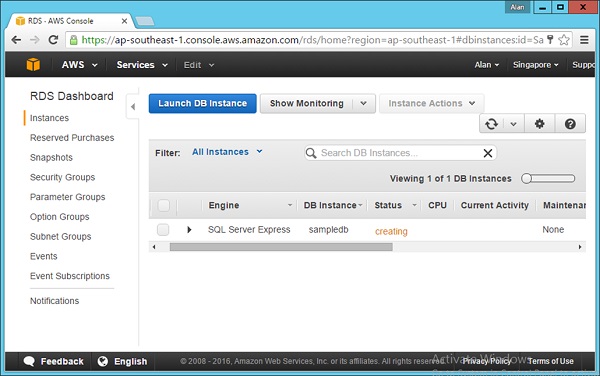
Task: Open Chrome hamburger menu
Action: [x=584, y=40]
